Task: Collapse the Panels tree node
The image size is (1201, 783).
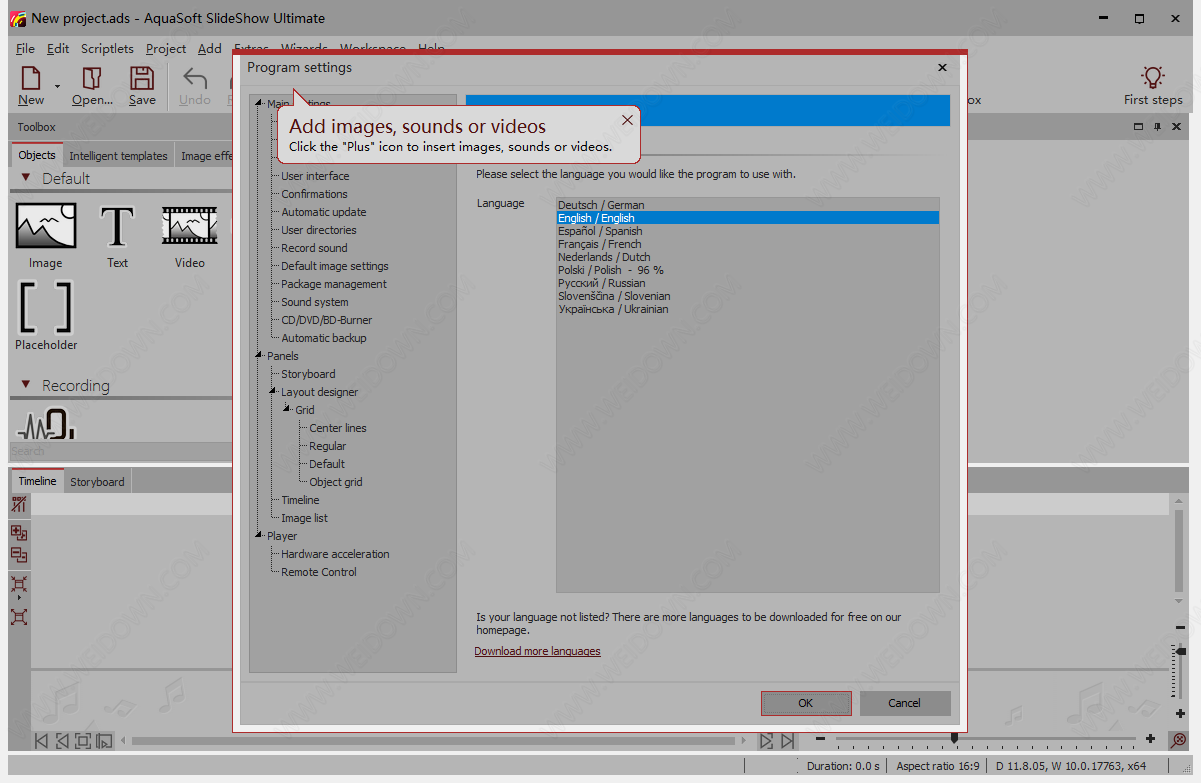Action: click(x=259, y=356)
